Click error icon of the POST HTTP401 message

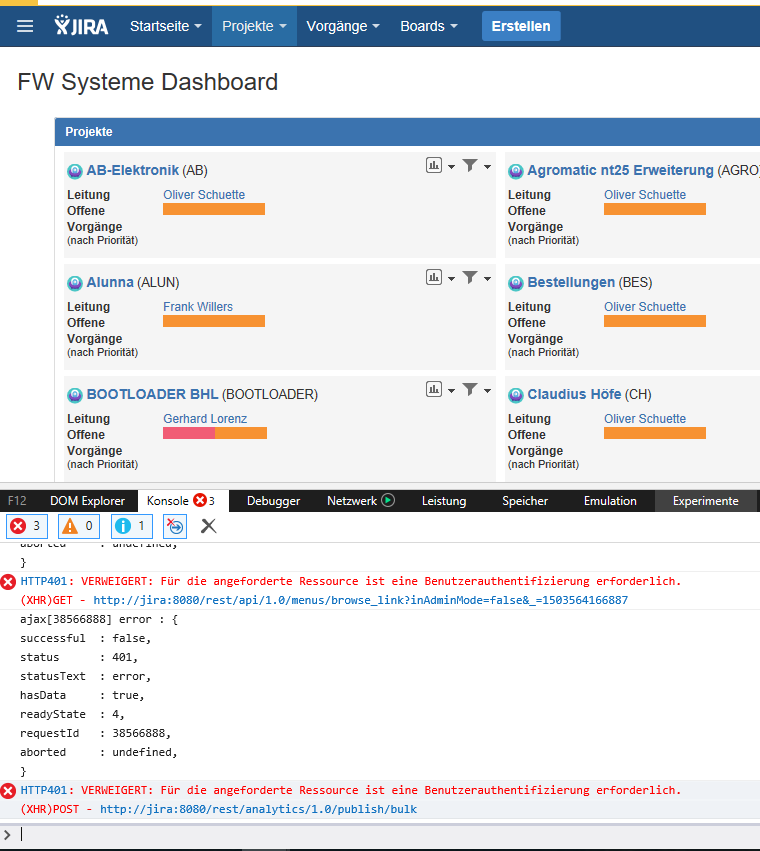pyautogui.click(x=8, y=791)
